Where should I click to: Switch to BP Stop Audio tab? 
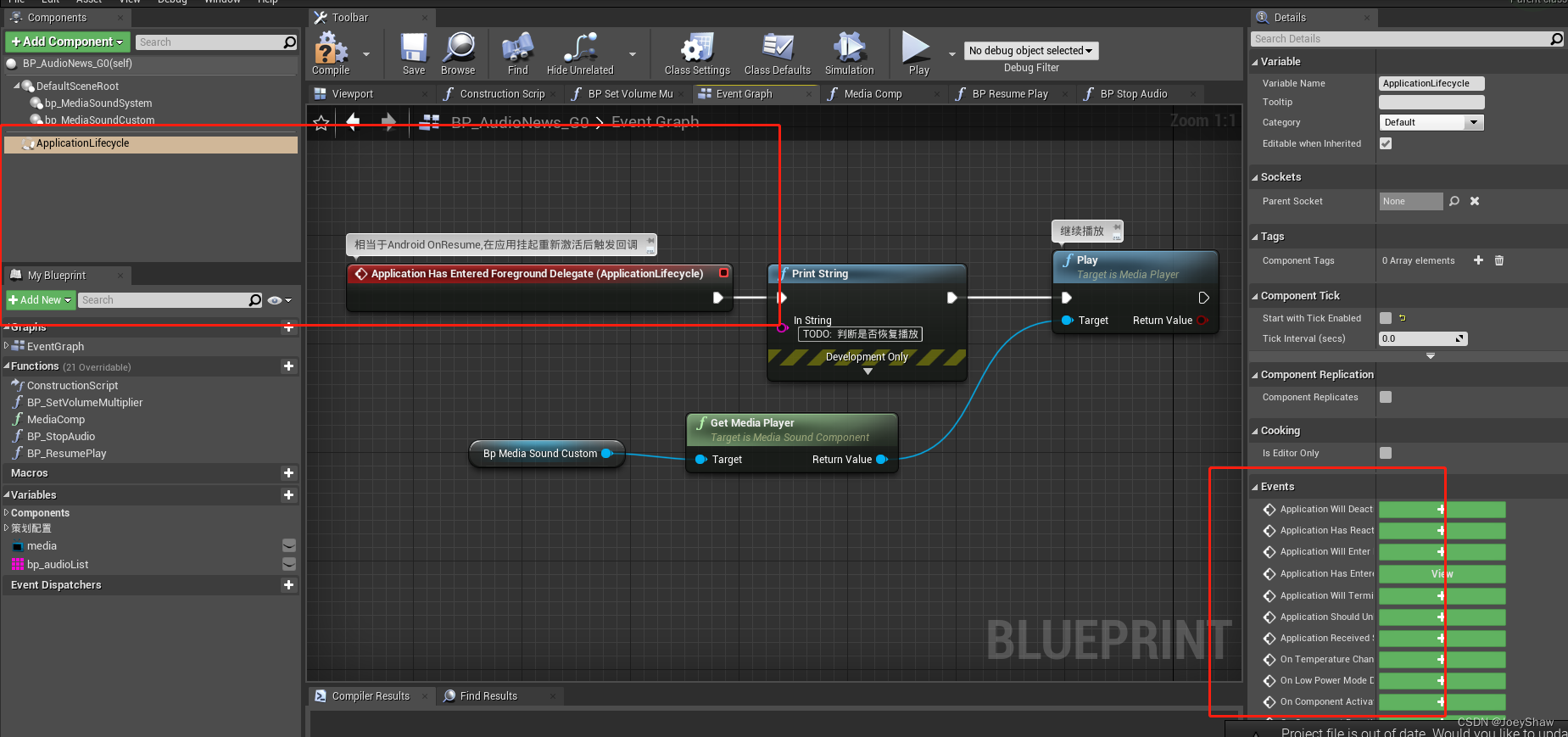pyautogui.click(x=1134, y=94)
